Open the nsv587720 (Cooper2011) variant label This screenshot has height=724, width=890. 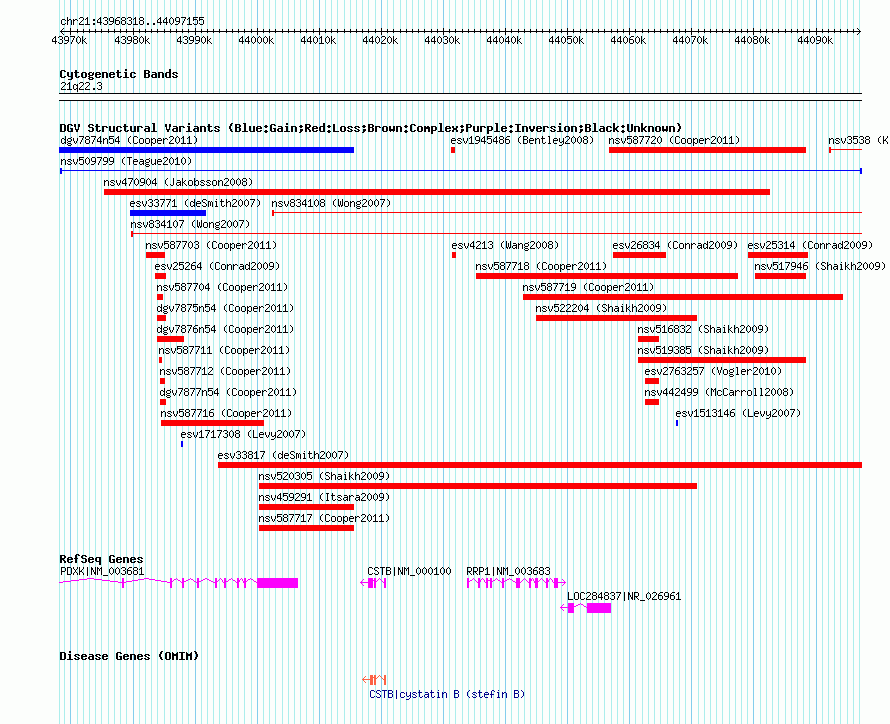pyautogui.click(x=674, y=140)
